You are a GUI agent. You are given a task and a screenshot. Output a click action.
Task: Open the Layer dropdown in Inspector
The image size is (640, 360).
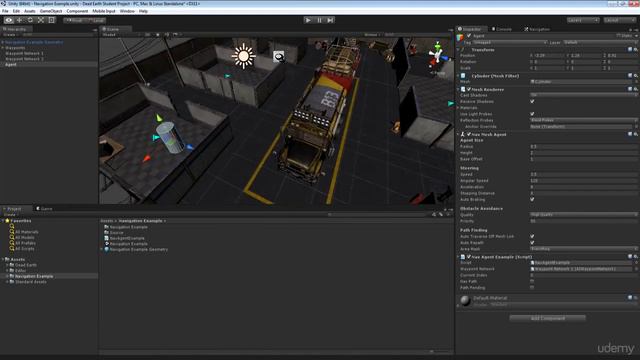[600, 42]
